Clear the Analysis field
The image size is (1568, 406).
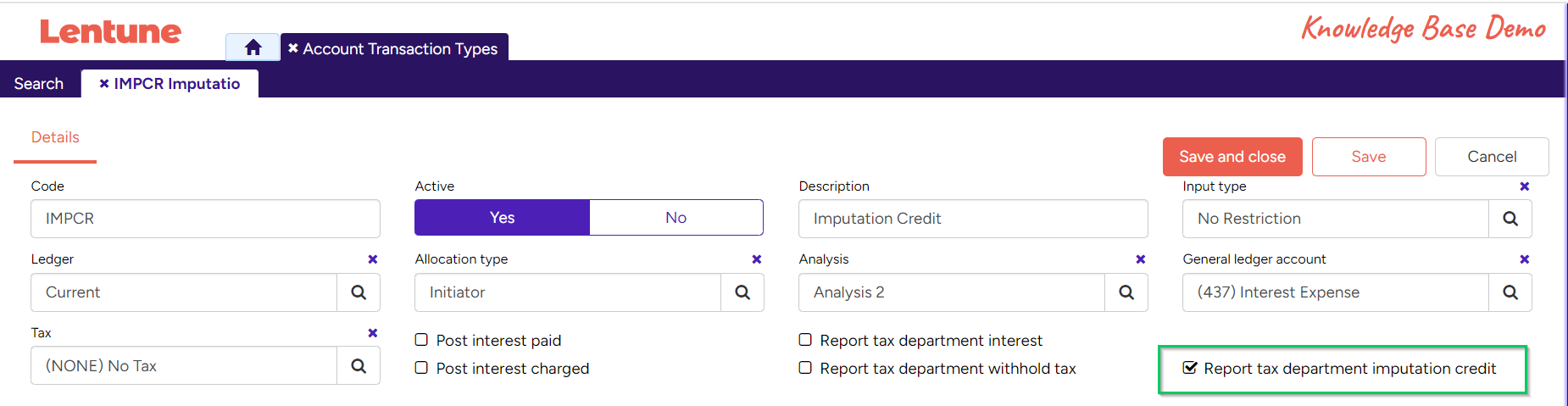pos(1140,259)
